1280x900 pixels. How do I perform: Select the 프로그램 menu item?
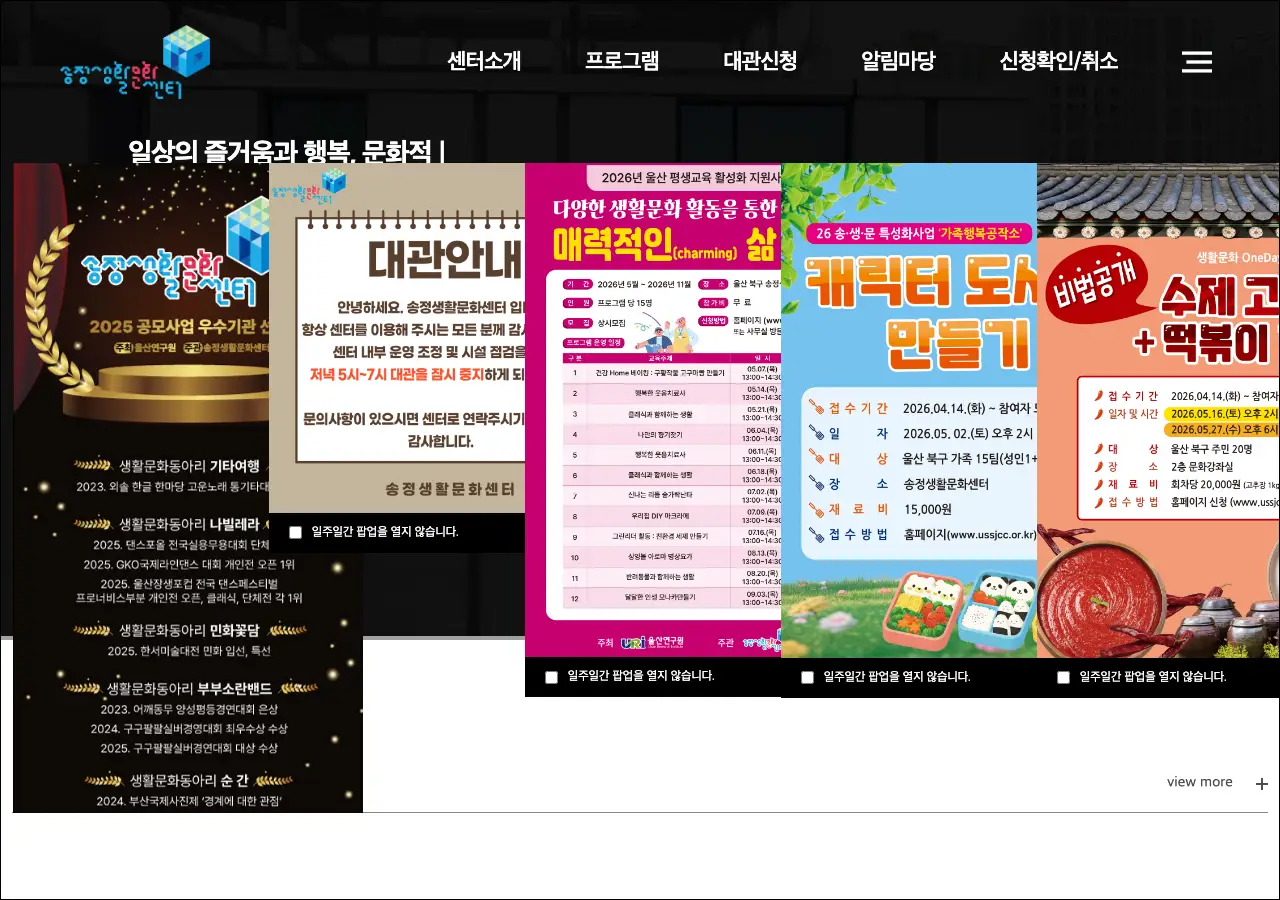point(621,61)
